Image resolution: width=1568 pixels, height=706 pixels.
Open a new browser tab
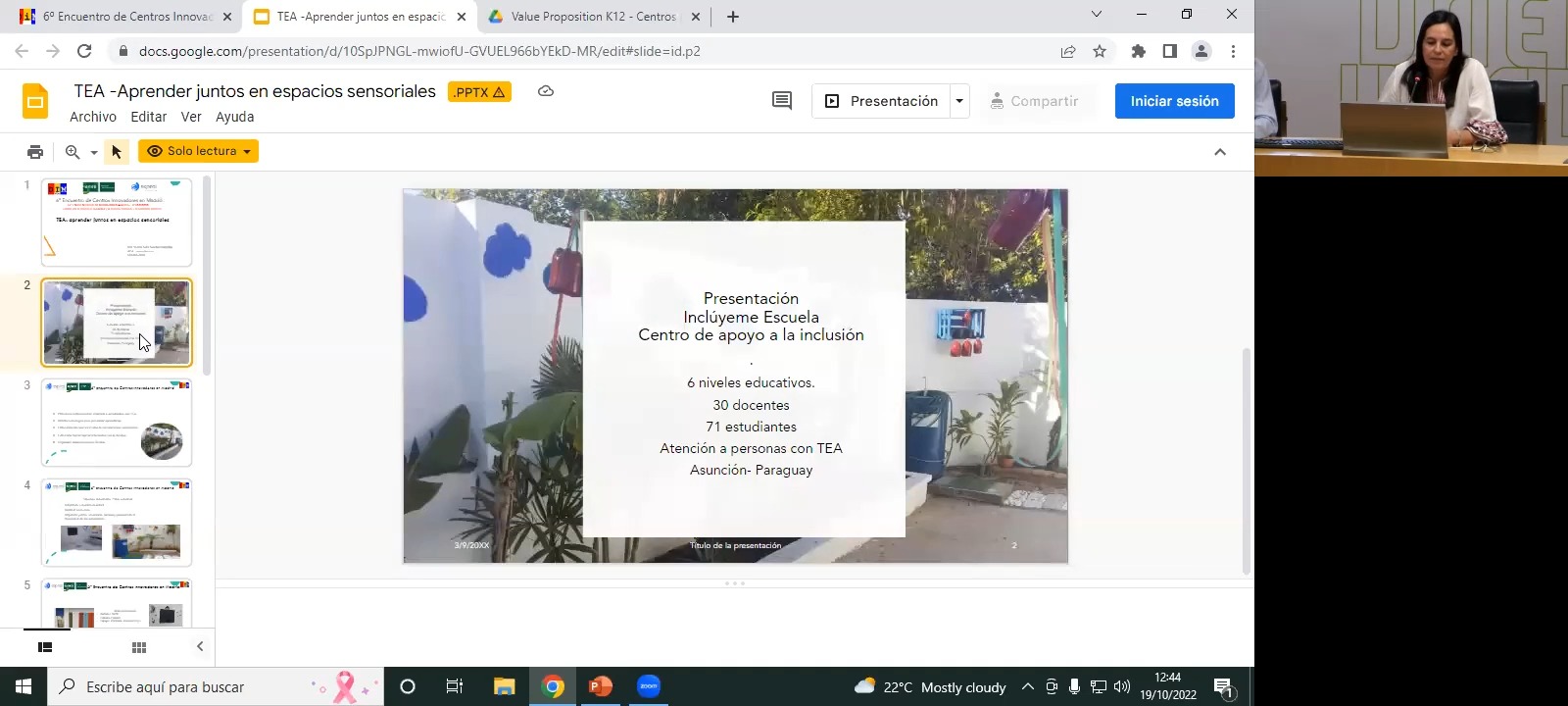coord(733,17)
